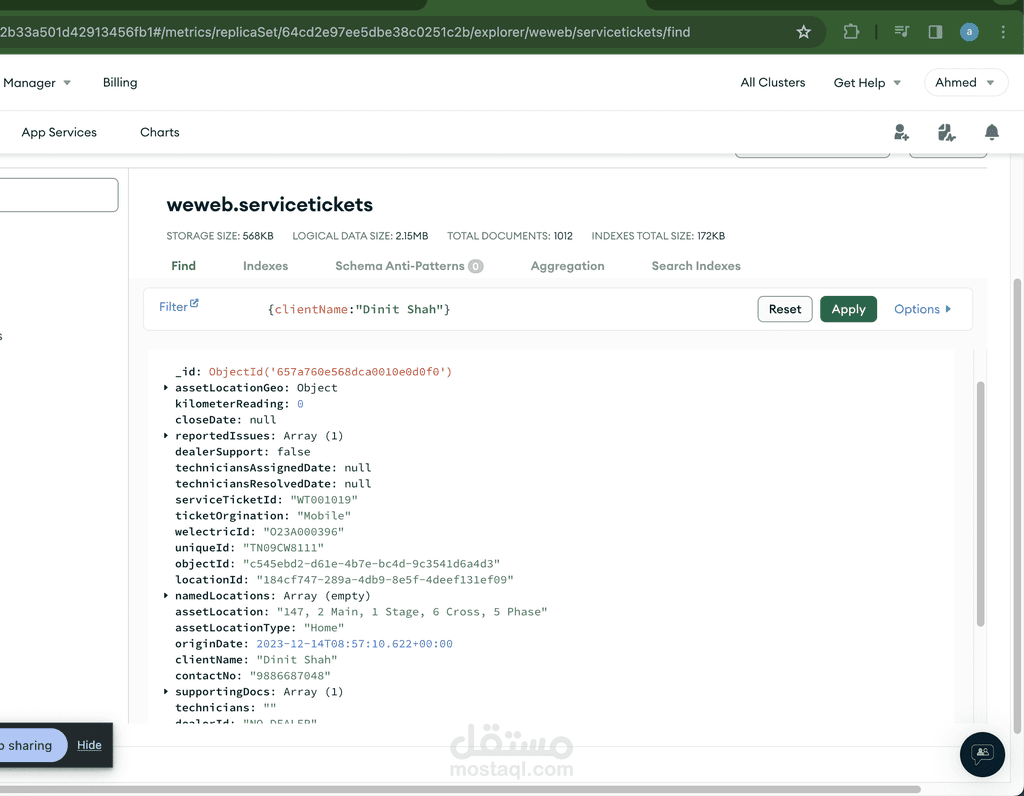Open the activity feed icon
Image resolution: width=1024 pixels, height=796 pixels.
pyautogui.click(x=946, y=133)
